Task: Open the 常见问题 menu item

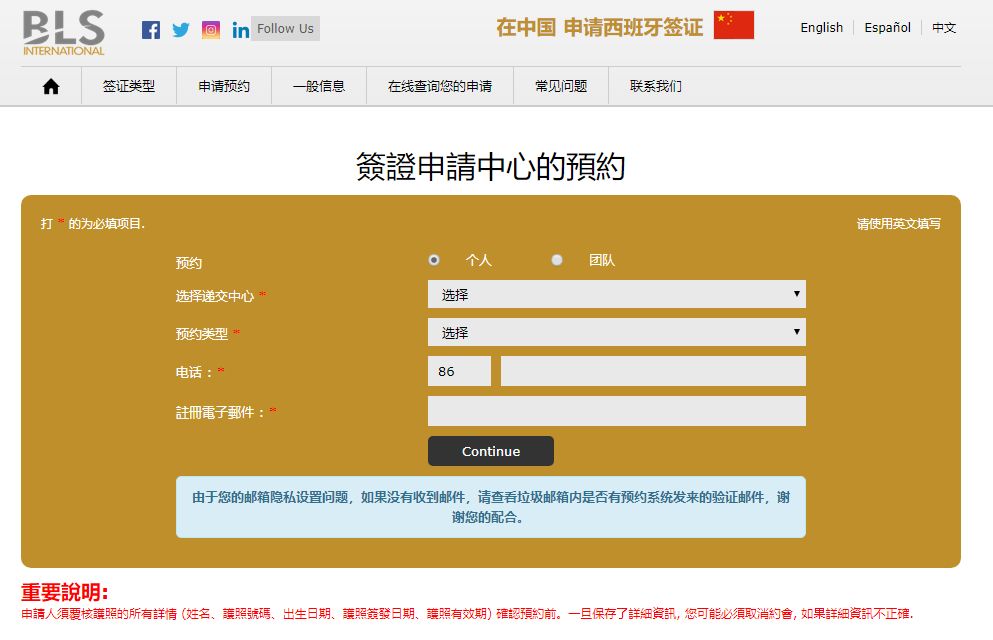Action: click(x=561, y=87)
